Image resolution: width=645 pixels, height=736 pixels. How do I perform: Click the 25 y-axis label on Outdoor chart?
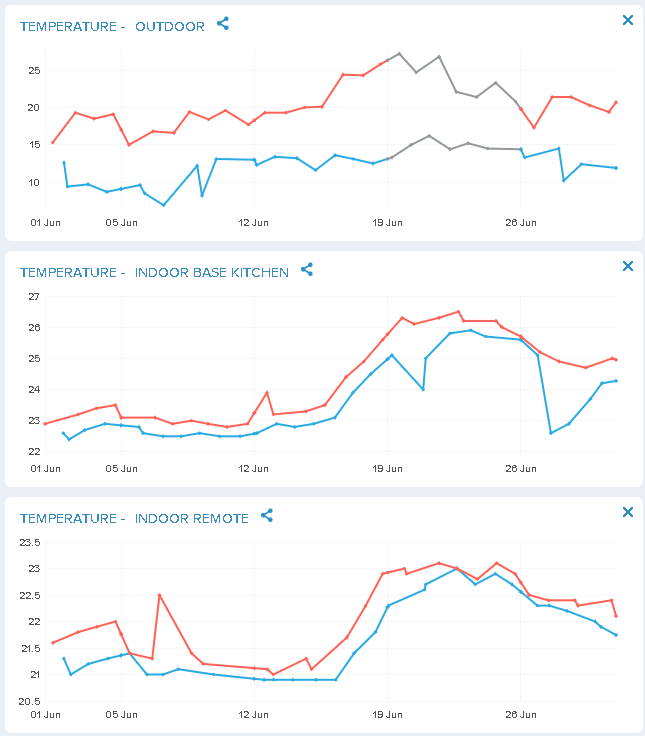pos(33,71)
